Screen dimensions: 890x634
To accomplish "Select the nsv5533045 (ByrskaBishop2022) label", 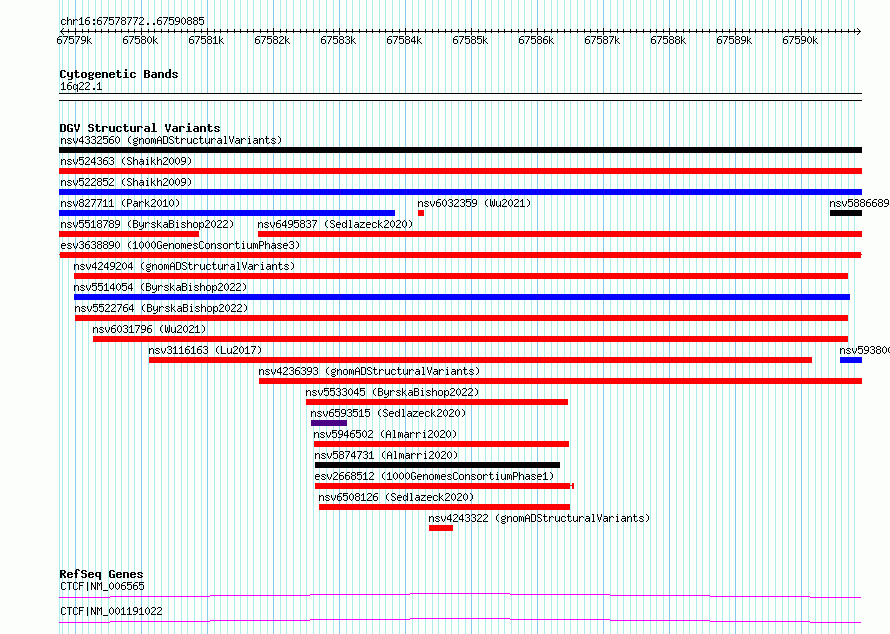I will pos(392,392).
